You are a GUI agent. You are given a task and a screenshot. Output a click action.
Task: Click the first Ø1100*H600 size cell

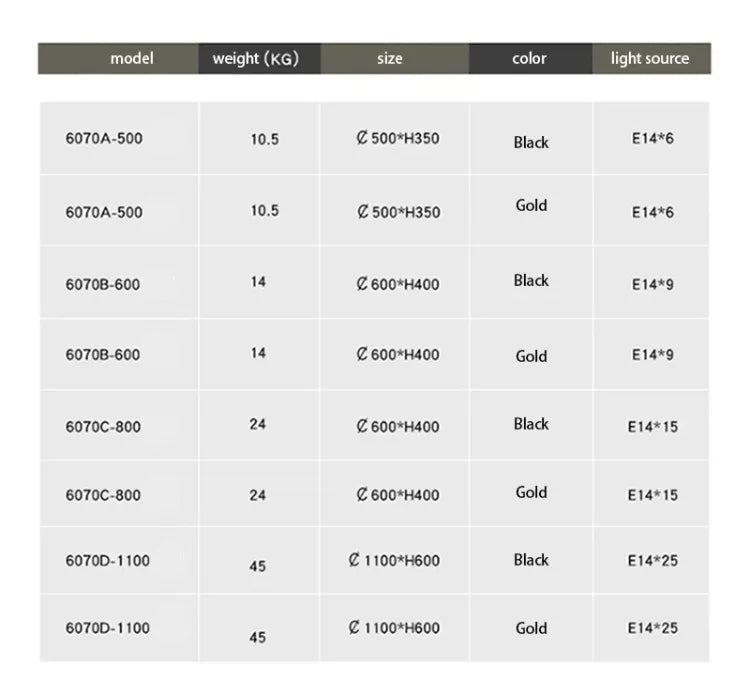(x=394, y=560)
